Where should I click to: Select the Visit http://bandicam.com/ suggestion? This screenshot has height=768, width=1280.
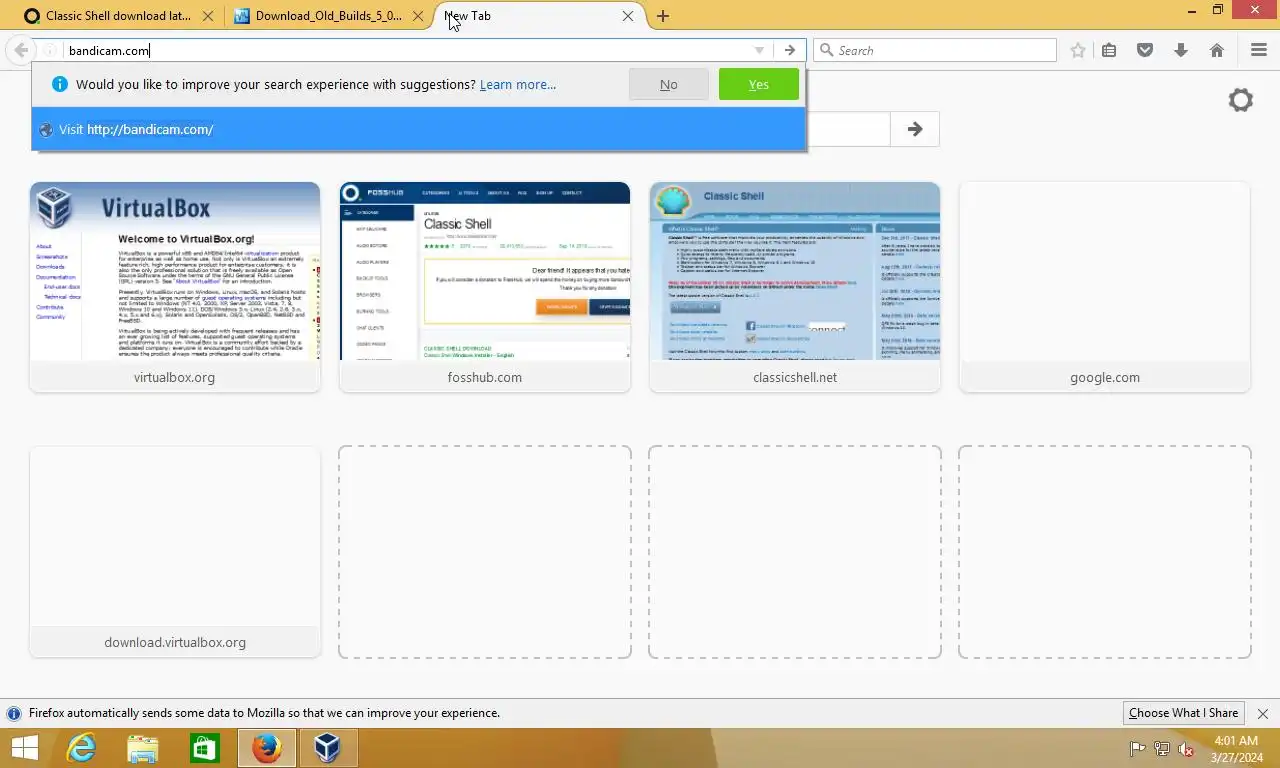[418, 129]
